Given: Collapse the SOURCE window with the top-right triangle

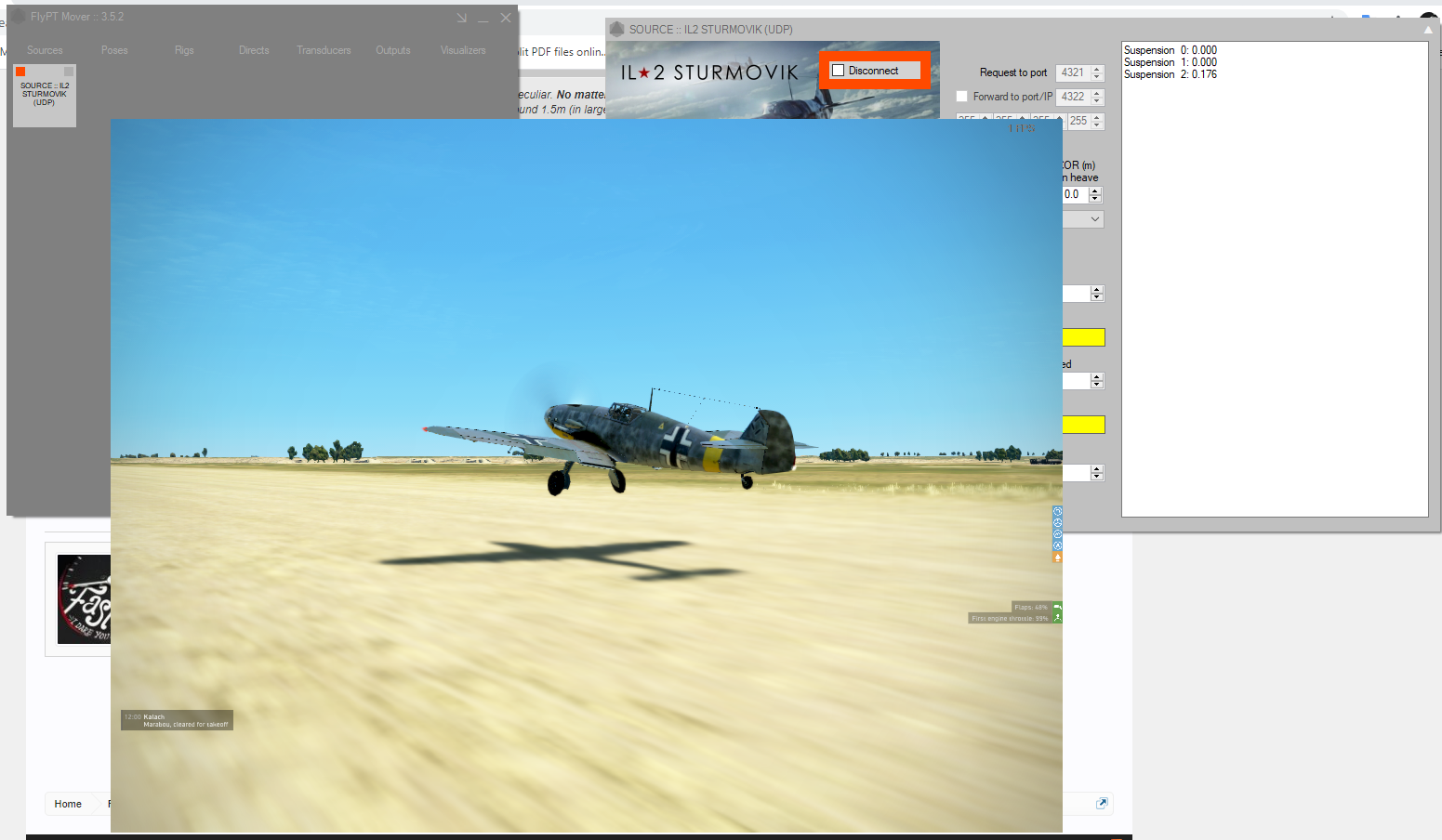Looking at the screenshot, I should coord(1428,30).
